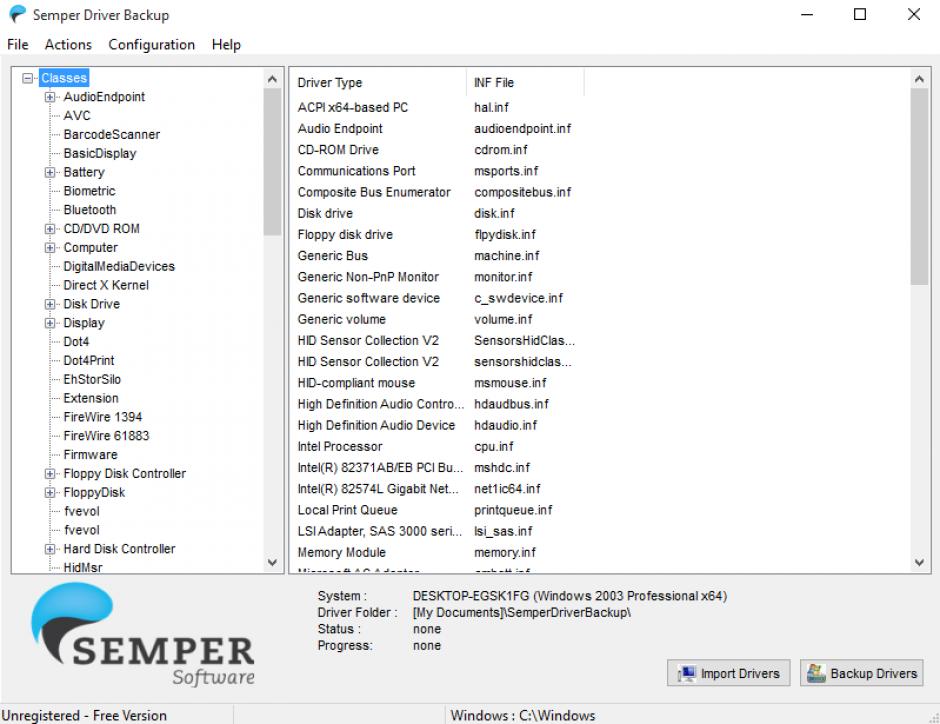The width and height of the screenshot is (940, 724).
Task: Select FireWire 1394 tree item
Action: point(103,417)
